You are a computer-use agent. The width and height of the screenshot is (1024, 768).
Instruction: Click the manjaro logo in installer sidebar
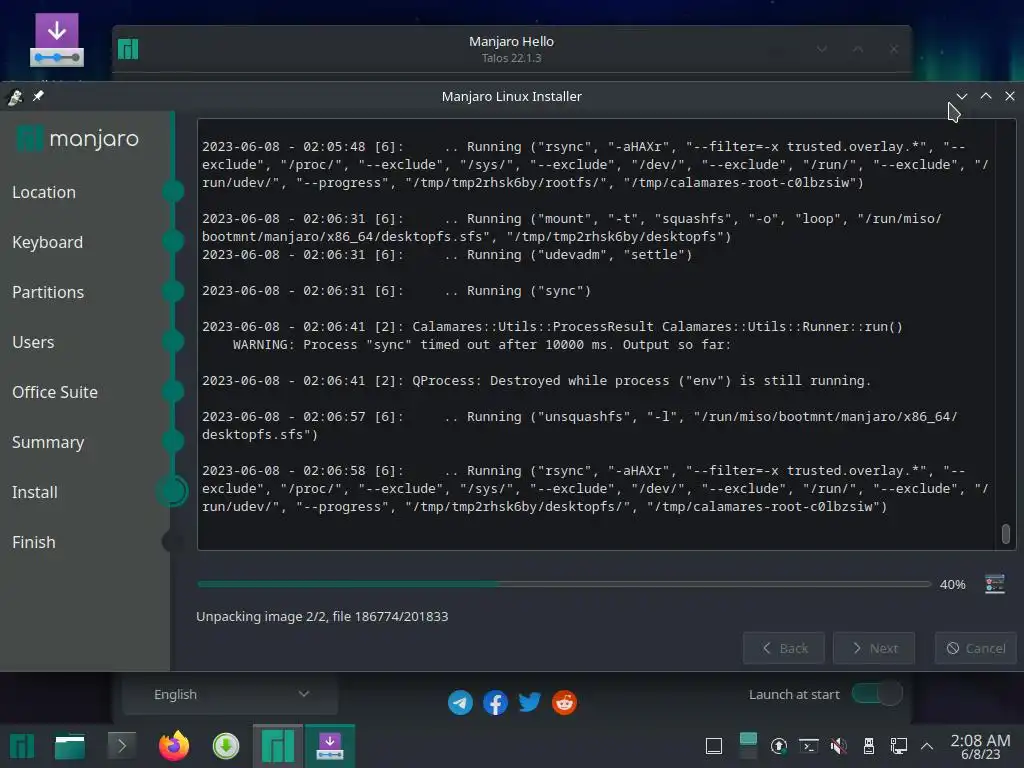[x=78, y=138]
